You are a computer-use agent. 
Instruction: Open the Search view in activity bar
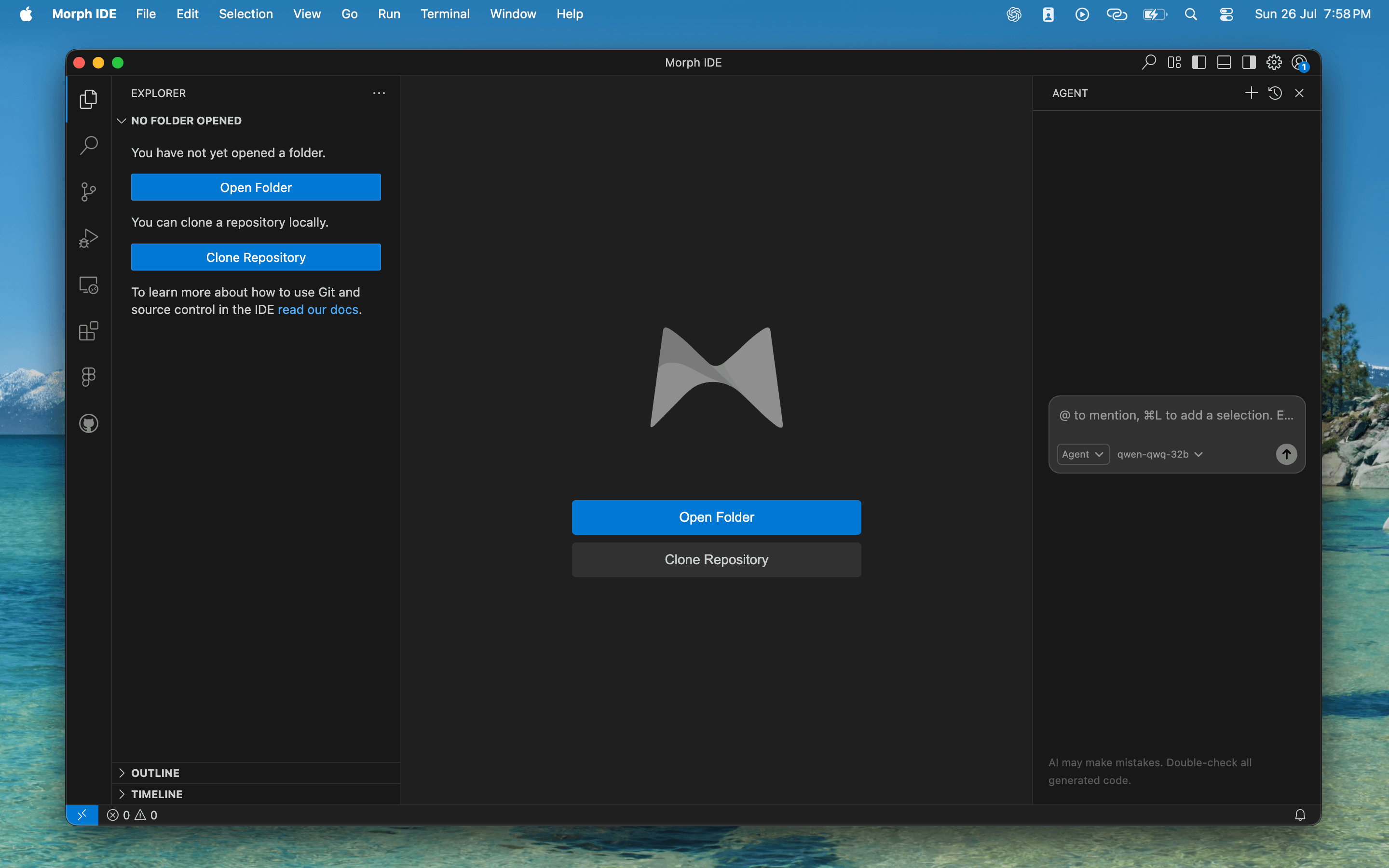tap(88, 145)
